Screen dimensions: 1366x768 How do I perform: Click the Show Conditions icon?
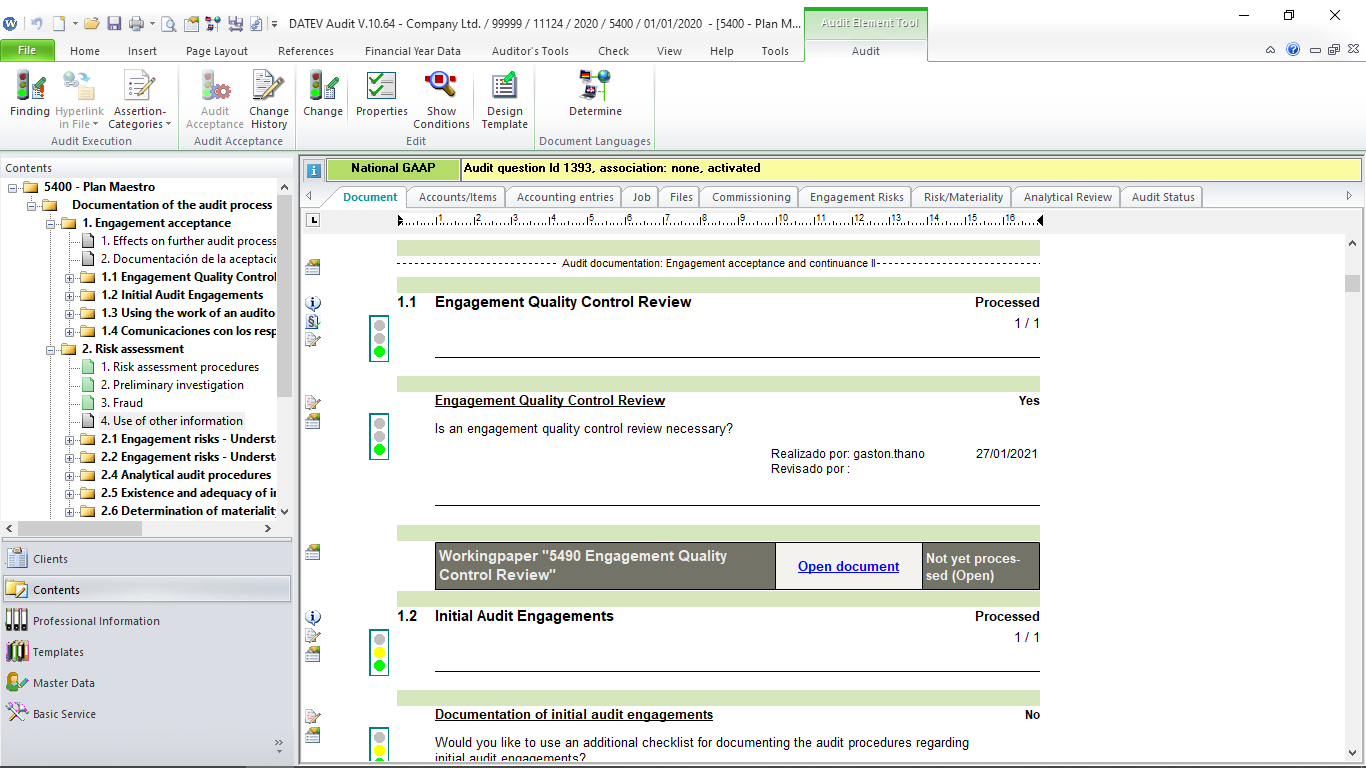(x=441, y=95)
